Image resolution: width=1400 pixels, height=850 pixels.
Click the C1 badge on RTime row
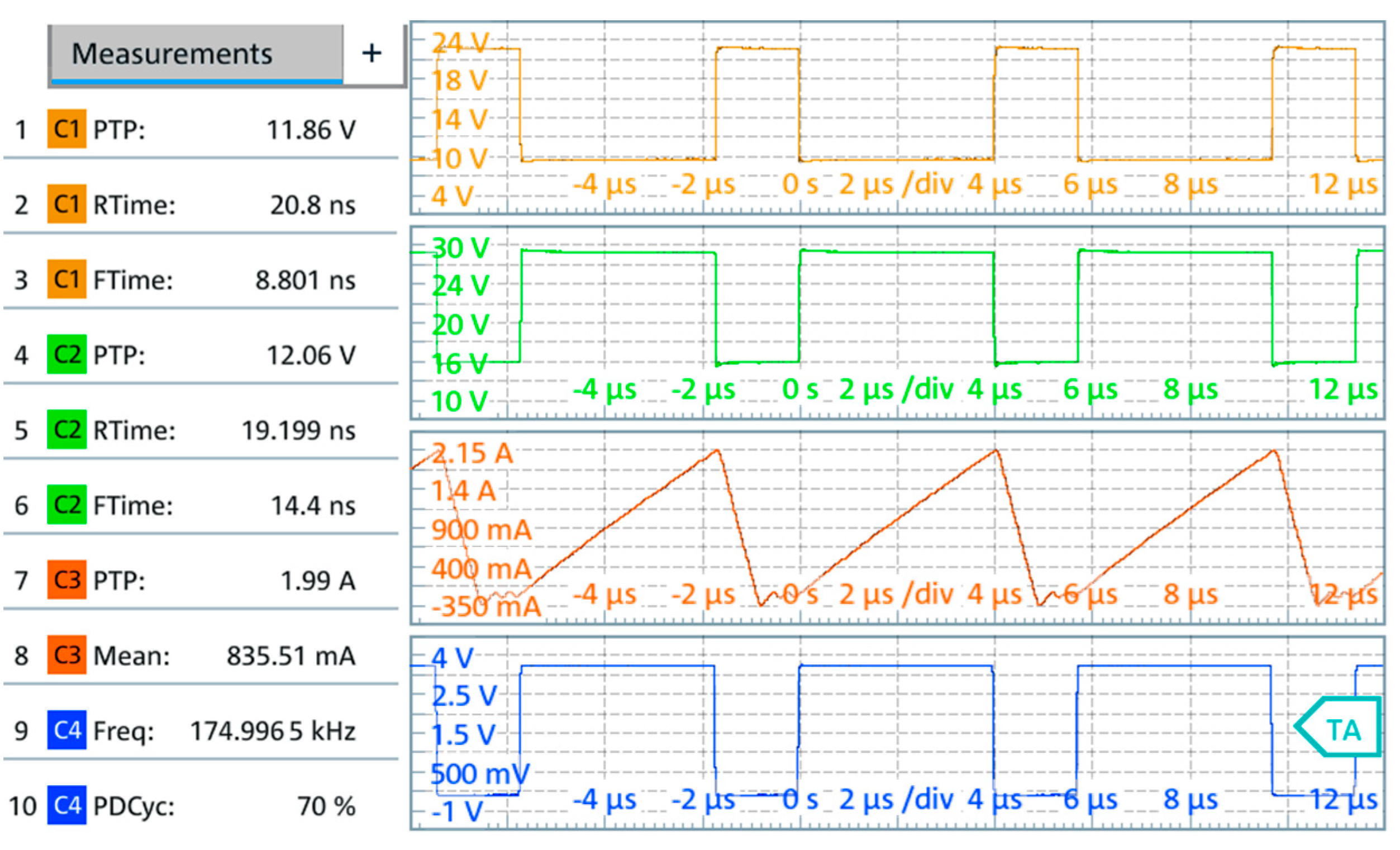coord(66,204)
